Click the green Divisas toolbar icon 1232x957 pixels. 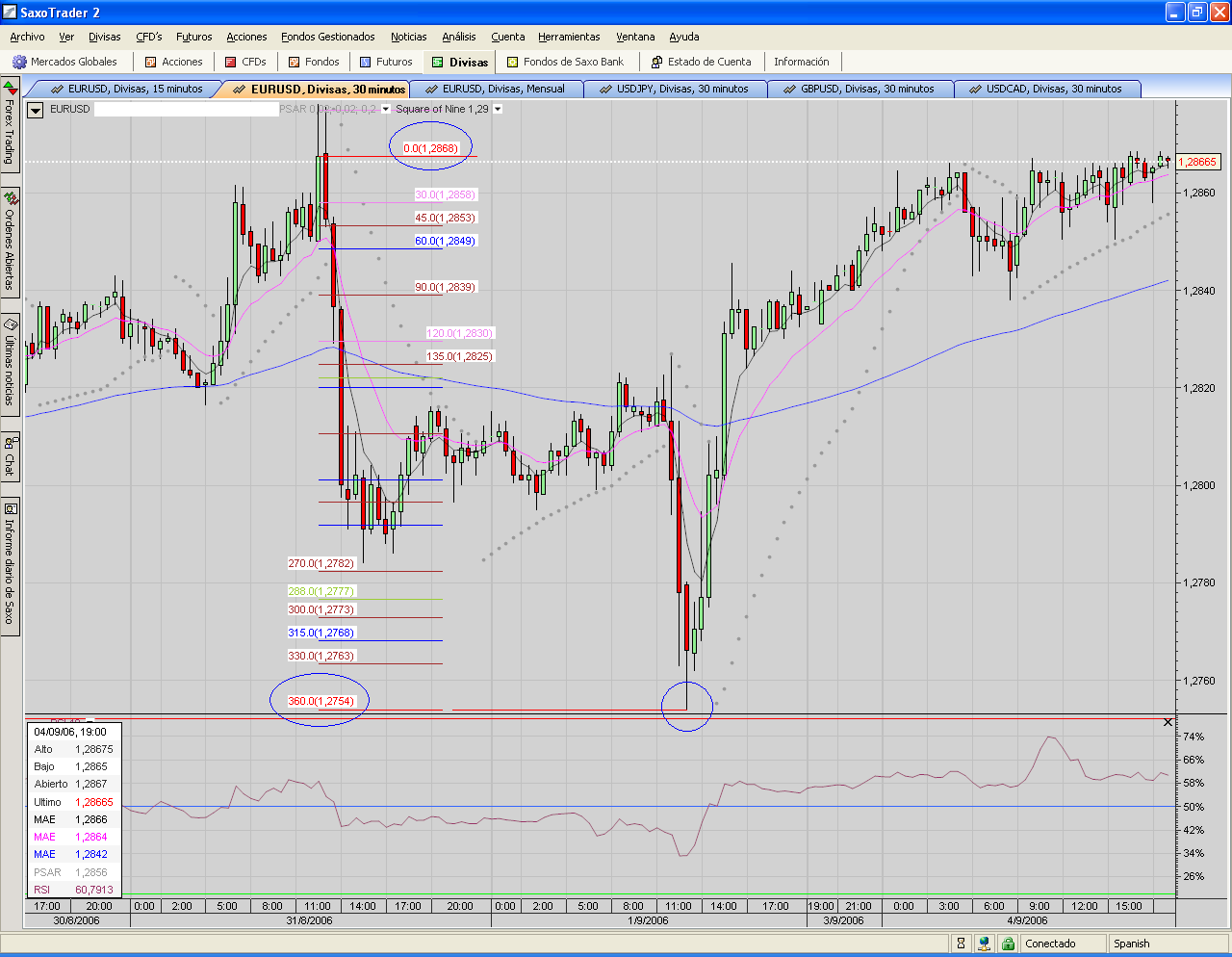pos(438,63)
